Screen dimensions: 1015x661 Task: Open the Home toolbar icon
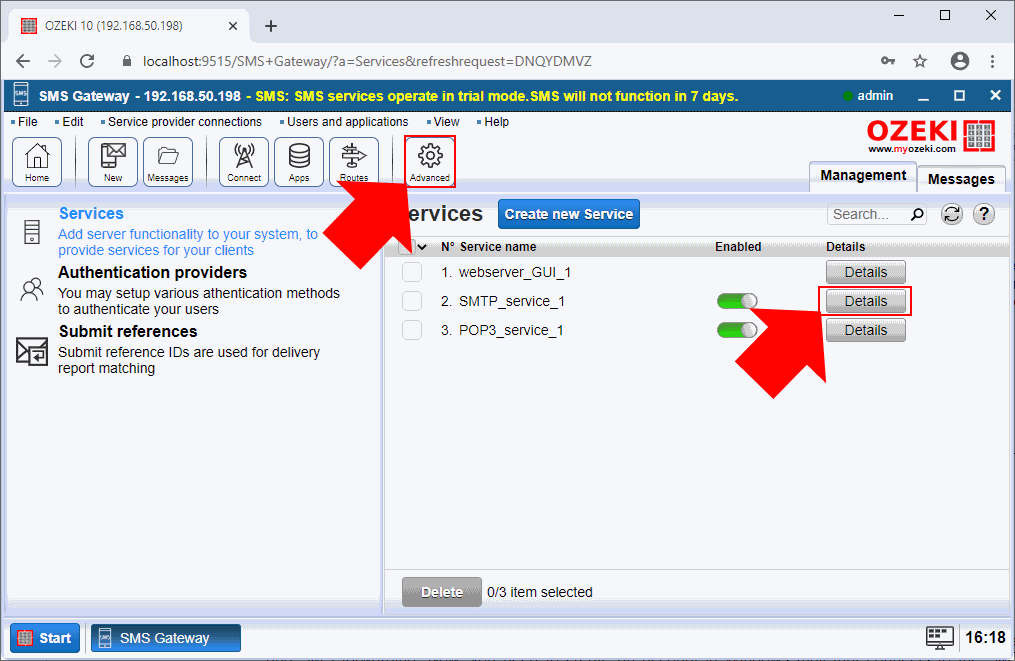click(x=37, y=161)
